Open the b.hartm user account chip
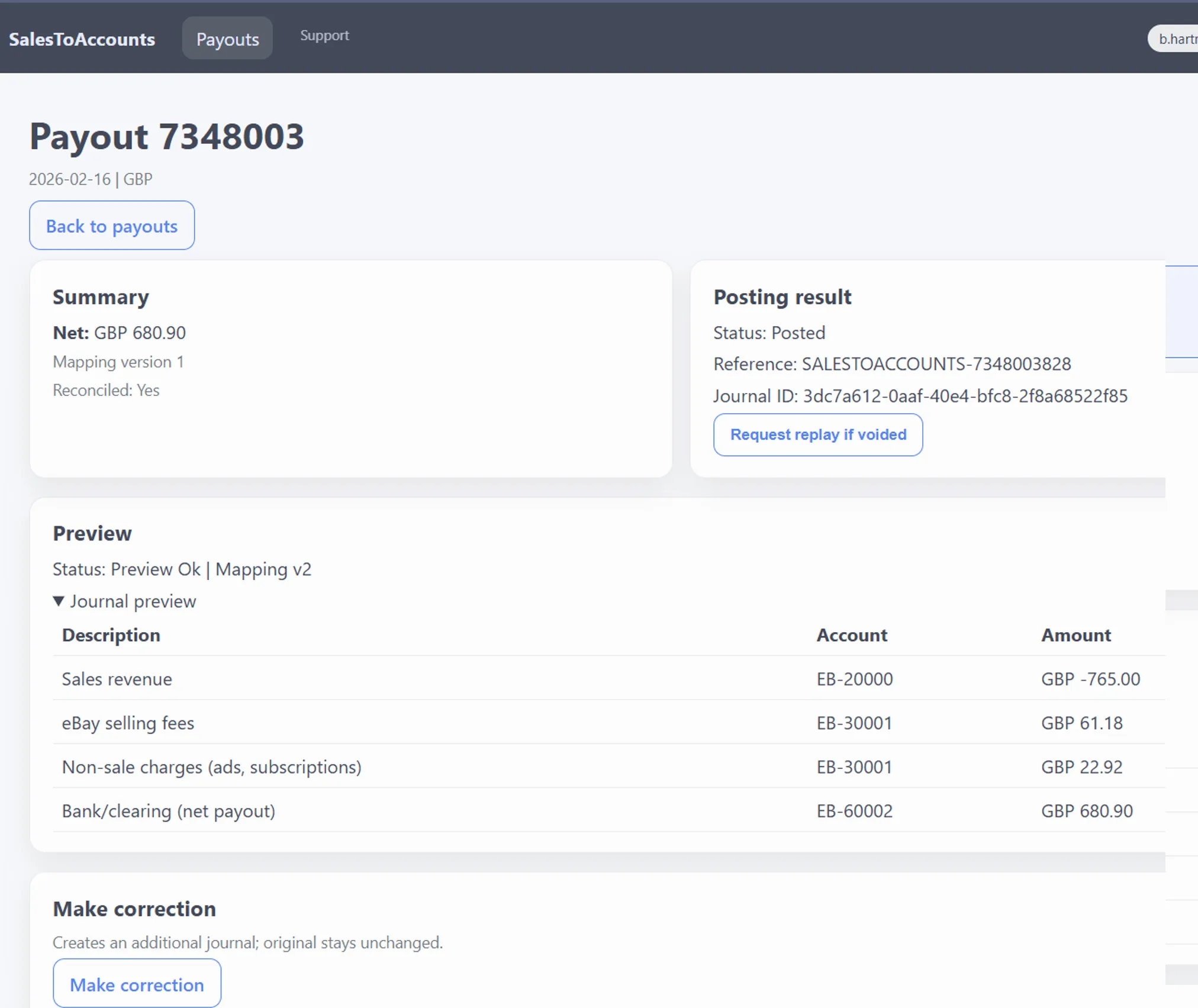Viewport: 1198px width, 1008px height. pyautogui.click(x=1177, y=38)
